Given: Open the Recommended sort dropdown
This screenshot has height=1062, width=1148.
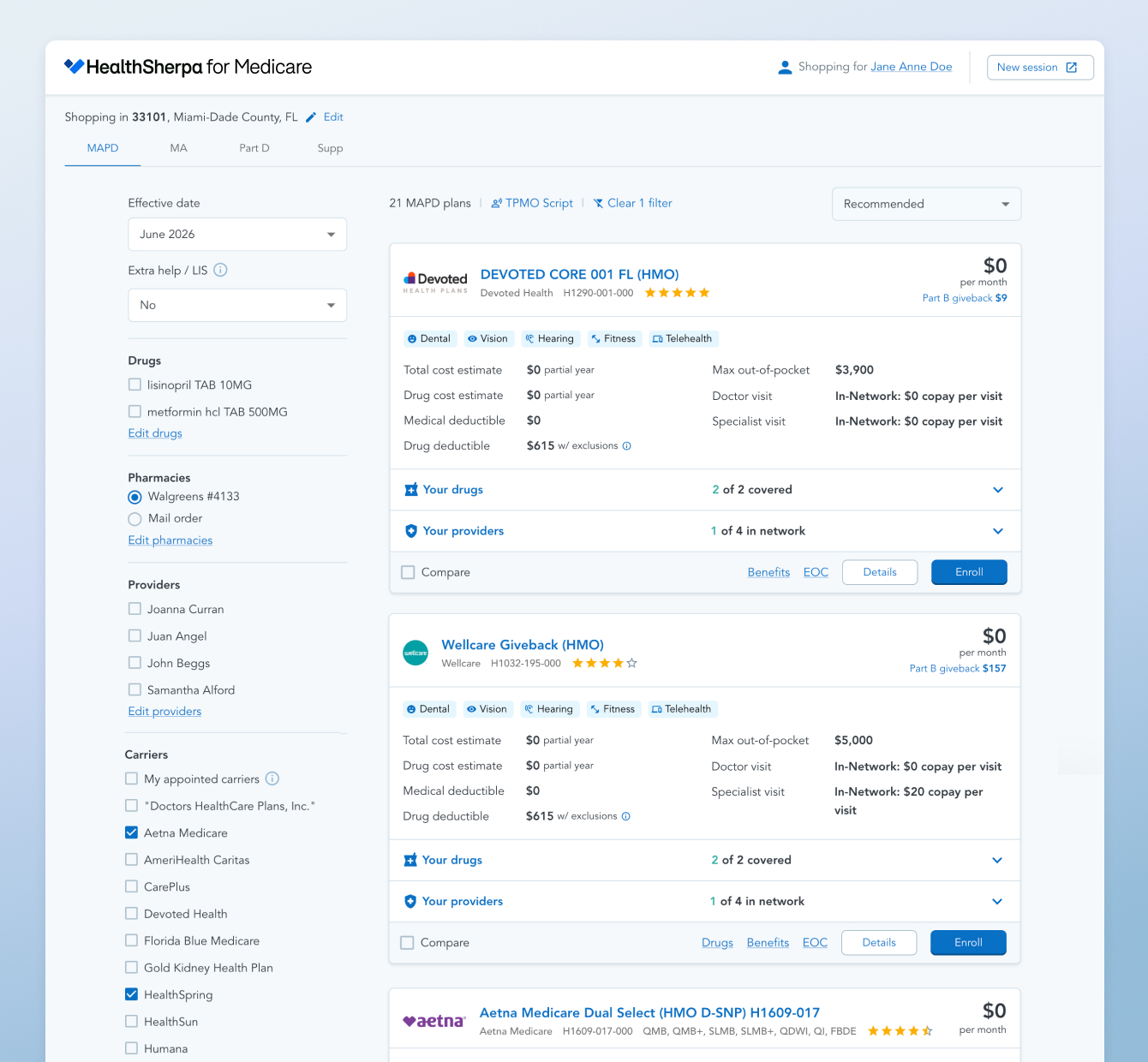Looking at the screenshot, I should click(x=927, y=204).
